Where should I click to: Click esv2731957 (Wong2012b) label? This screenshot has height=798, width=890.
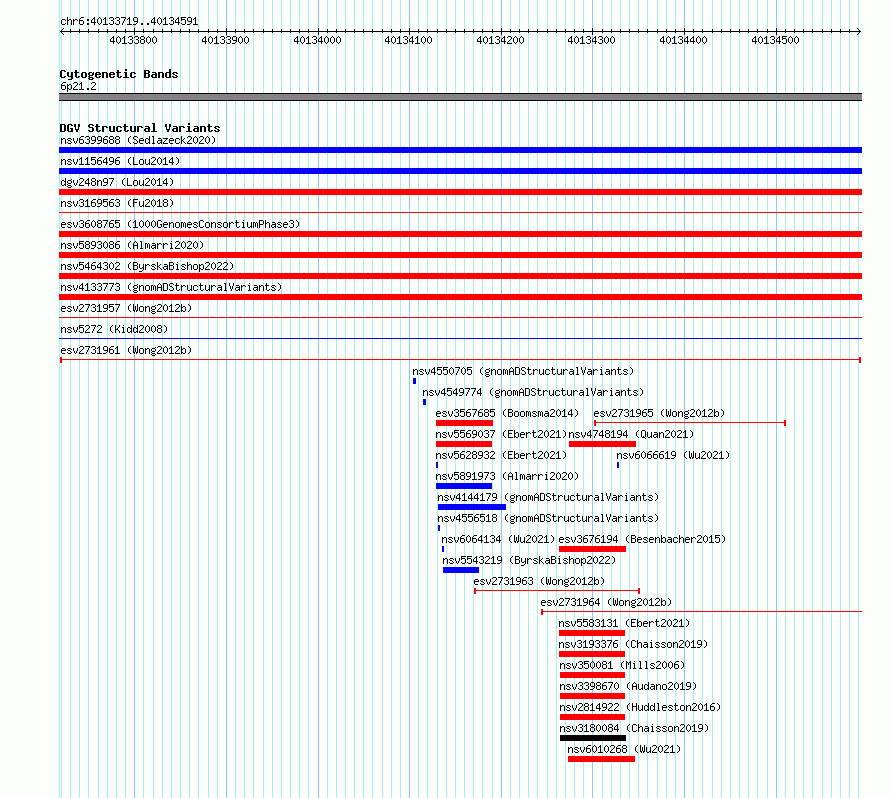point(126,308)
